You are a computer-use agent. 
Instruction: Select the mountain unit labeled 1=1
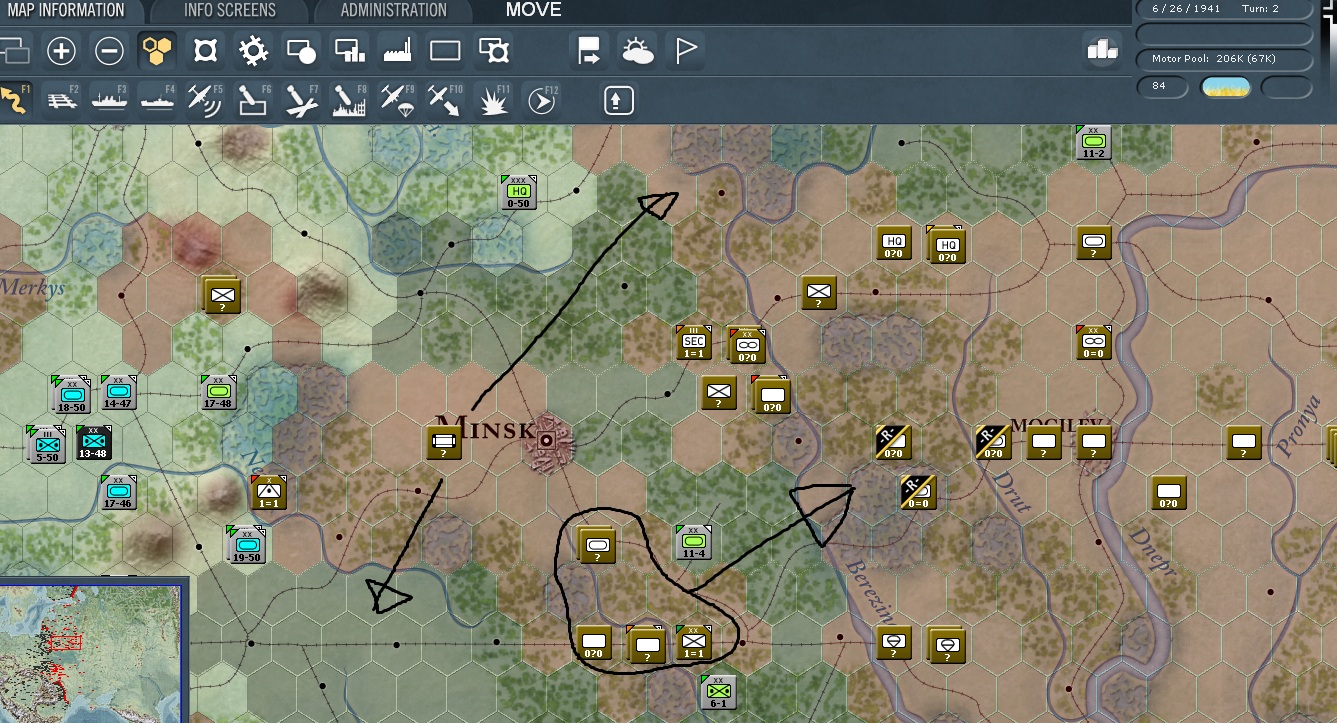[x=268, y=492]
